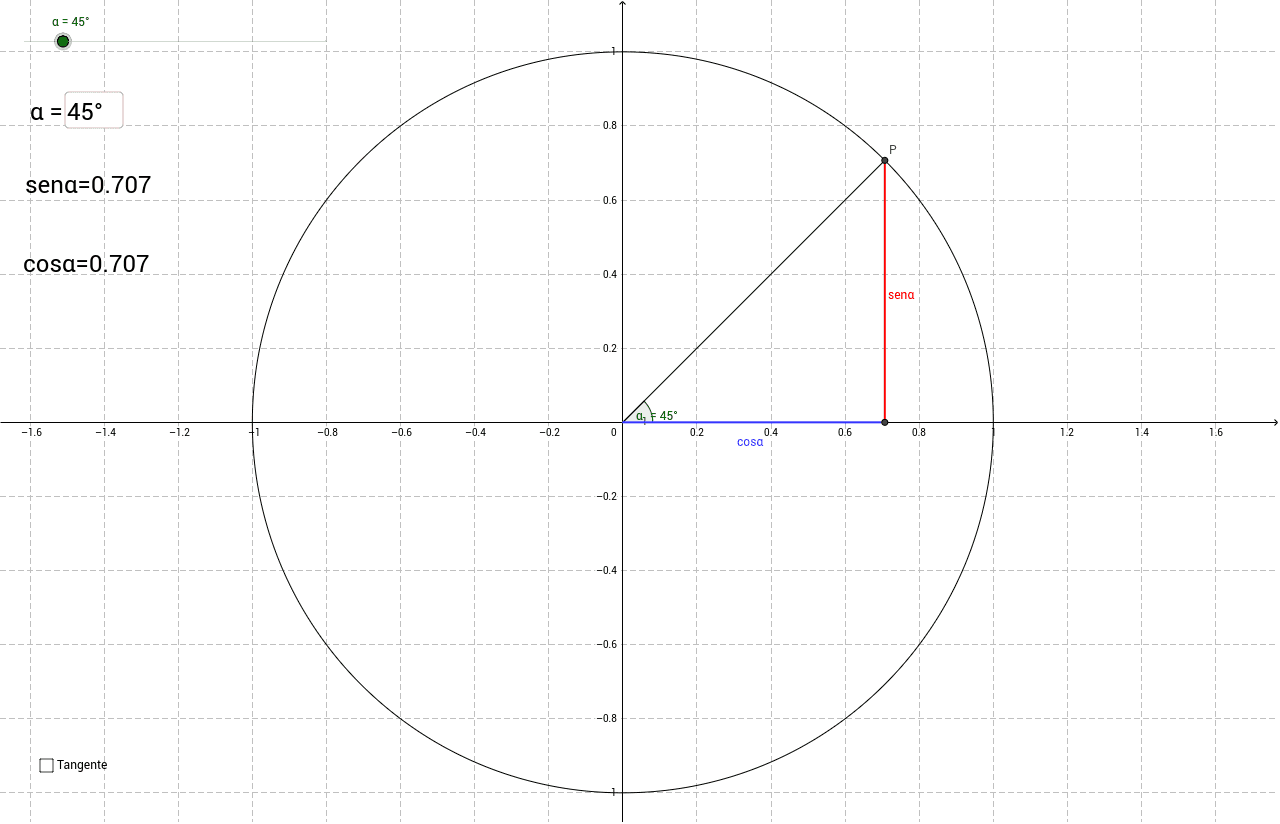This screenshot has width=1280, height=824.
Task: Click the α = 45° slider caption
Action: [x=71, y=21]
